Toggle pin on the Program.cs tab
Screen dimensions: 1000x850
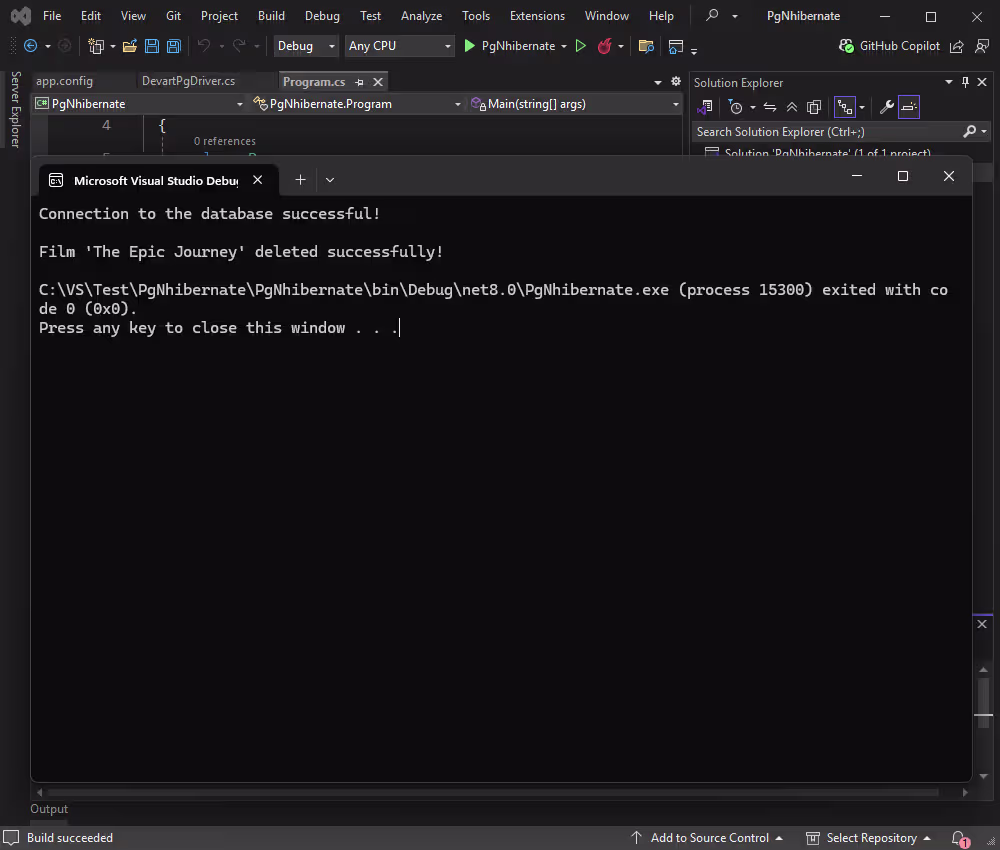(359, 82)
